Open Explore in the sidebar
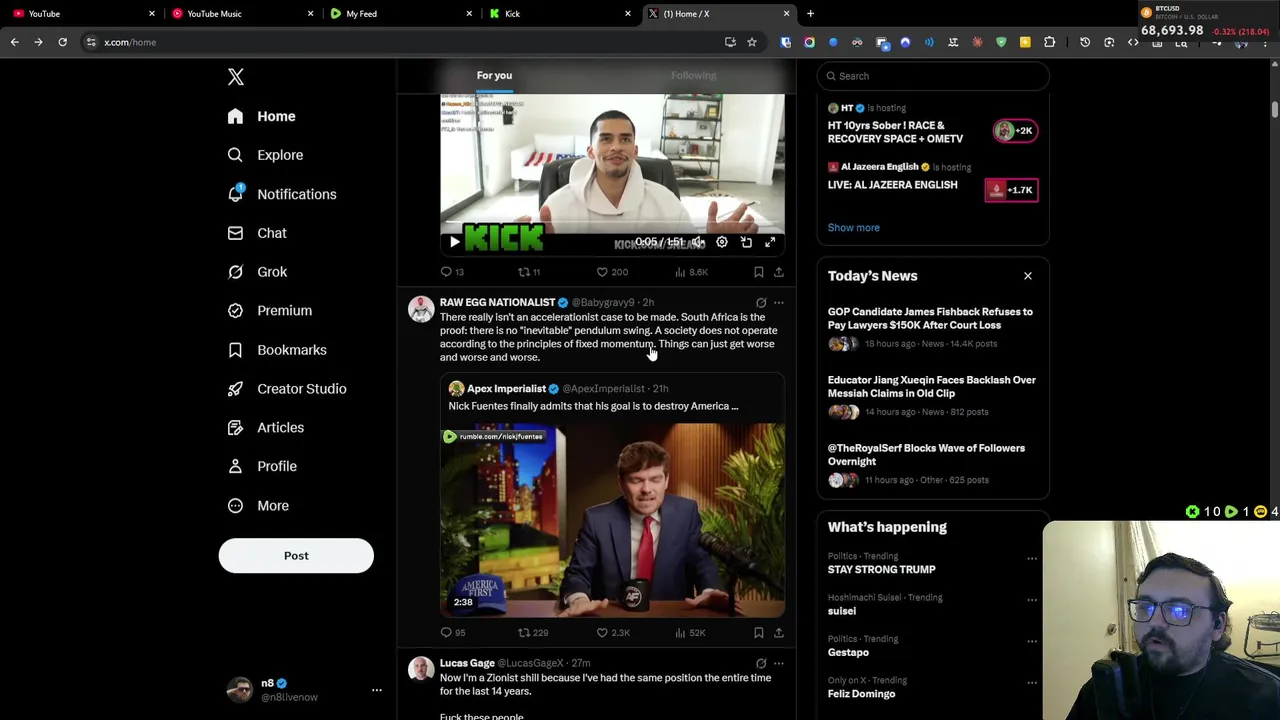The height and width of the screenshot is (720, 1280). [265, 155]
